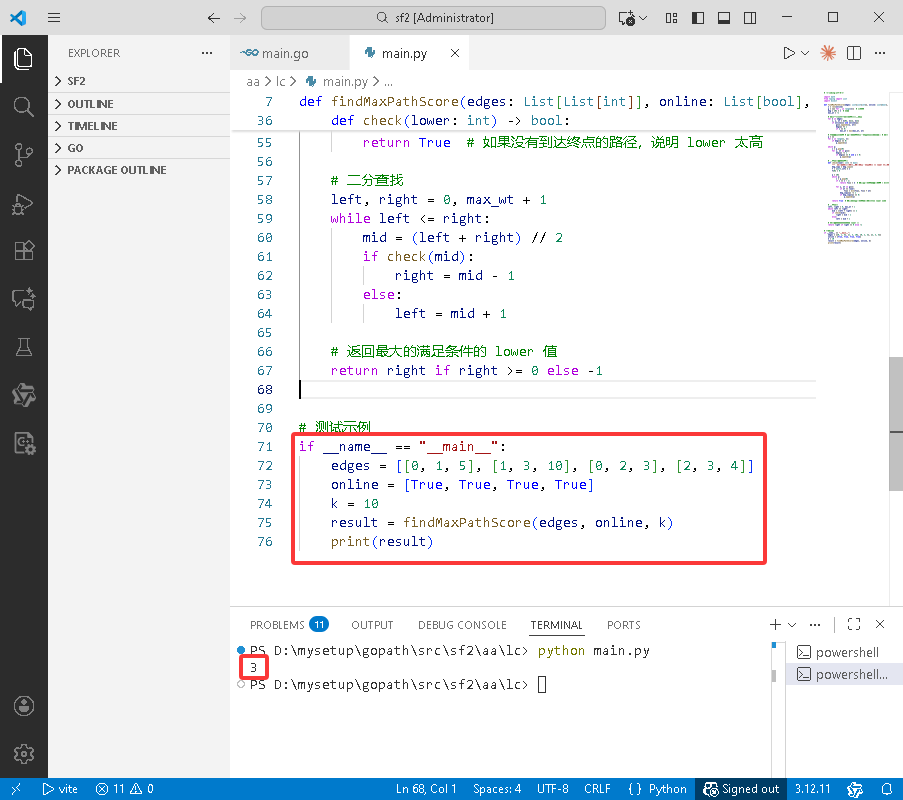This screenshot has width=903, height=800.
Task: Expand the SF2 folder section
Action: coord(139,81)
